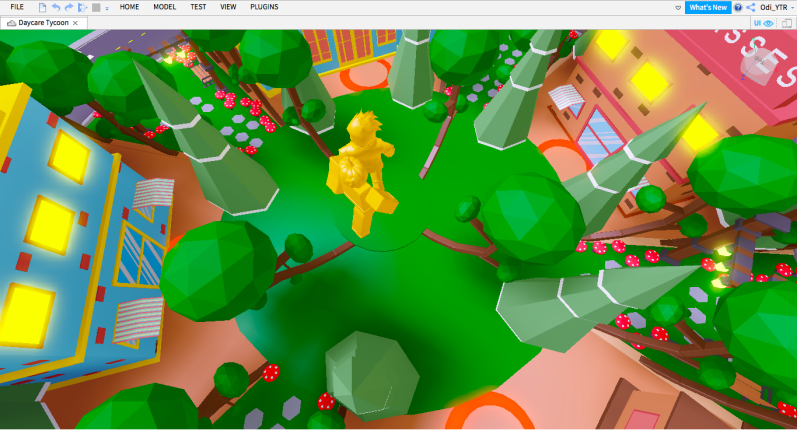
Task: Click the Undo arrow icon
Action: pyautogui.click(x=56, y=8)
